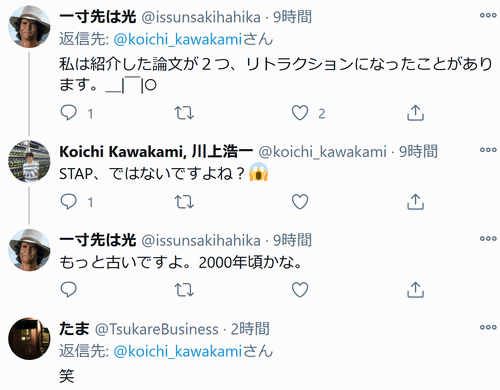Share the 2000年頃かな tweet
The width and height of the screenshot is (500, 390).
415,290
